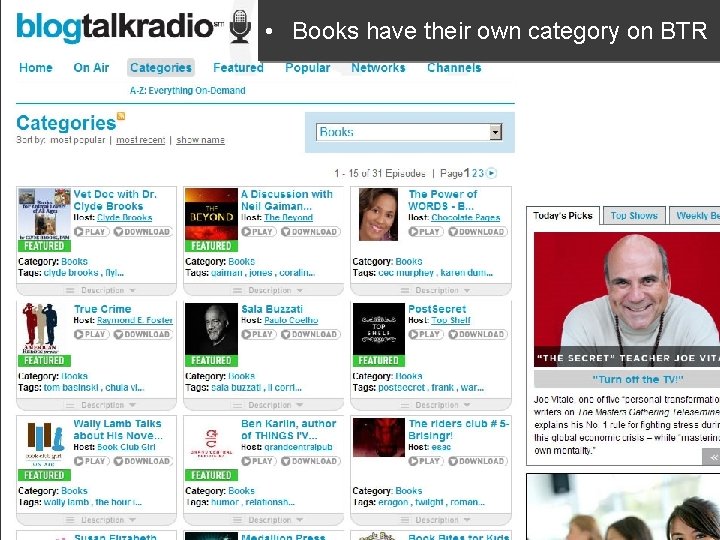
Task: Open the PostSecret episode title
Action: (x=437, y=309)
